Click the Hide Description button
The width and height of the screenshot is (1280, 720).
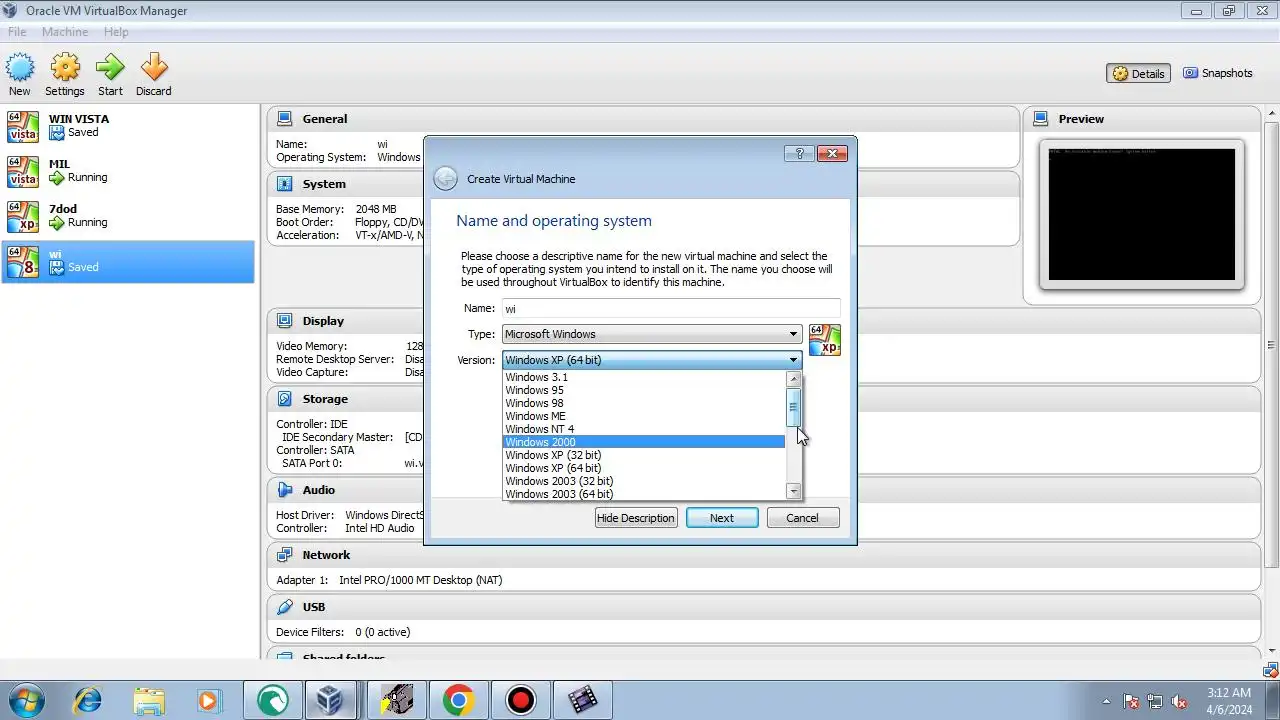(636, 518)
